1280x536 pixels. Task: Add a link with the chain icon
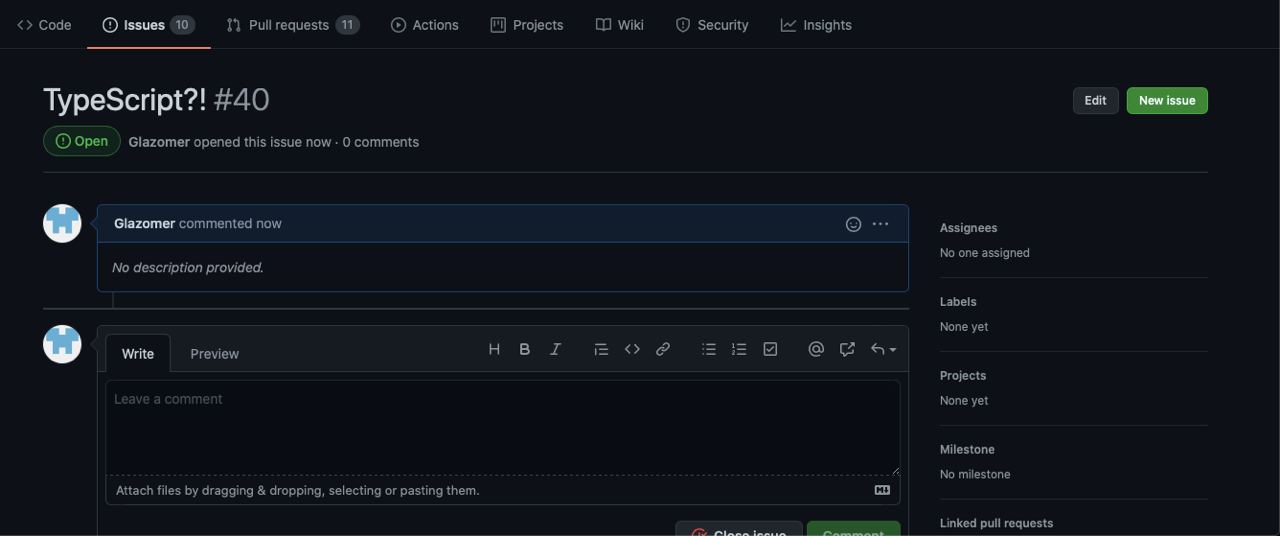663,349
